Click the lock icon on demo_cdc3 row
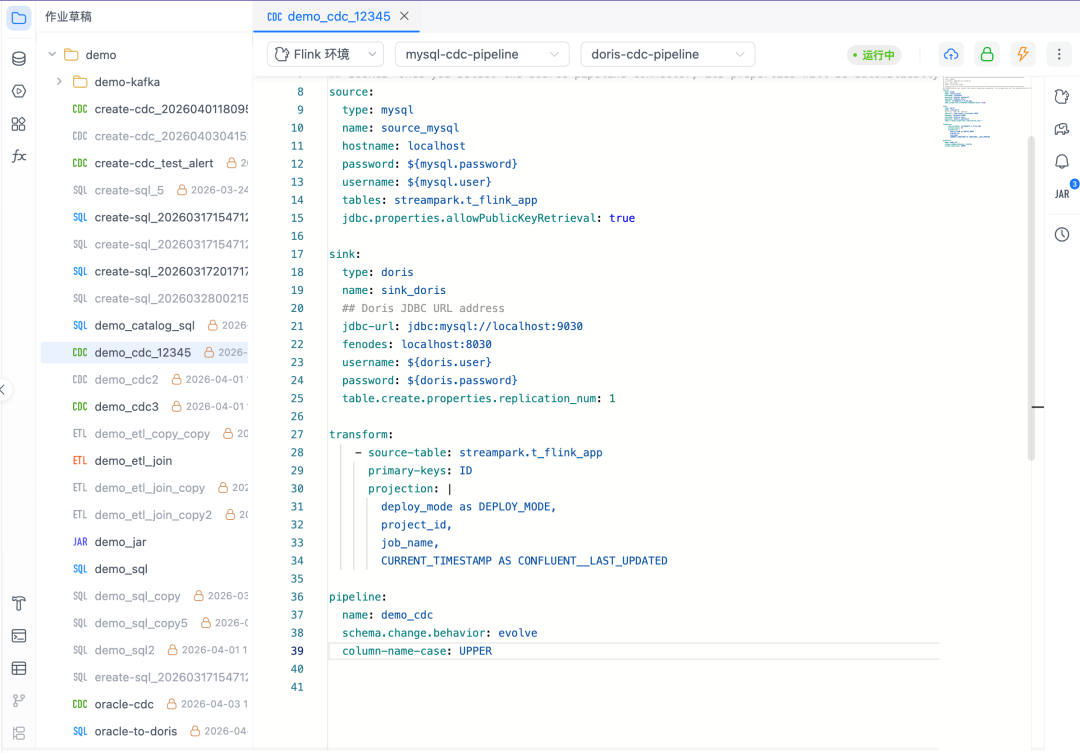1080x753 pixels. coord(176,406)
